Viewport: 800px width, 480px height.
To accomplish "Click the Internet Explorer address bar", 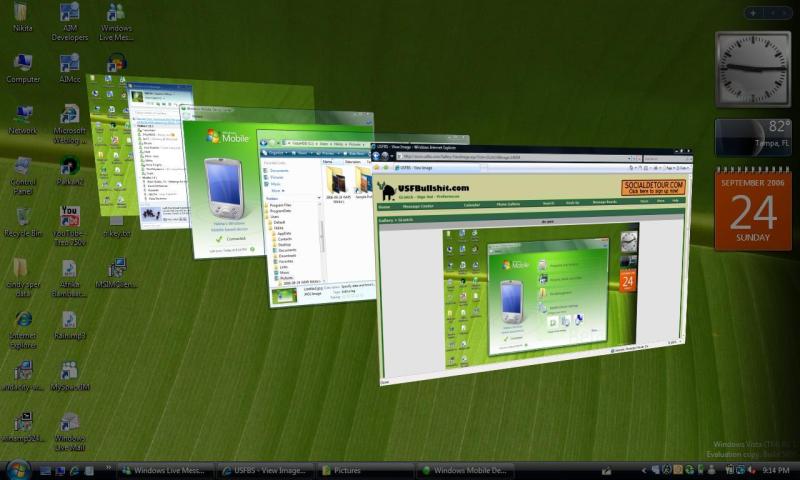I will point(518,157).
